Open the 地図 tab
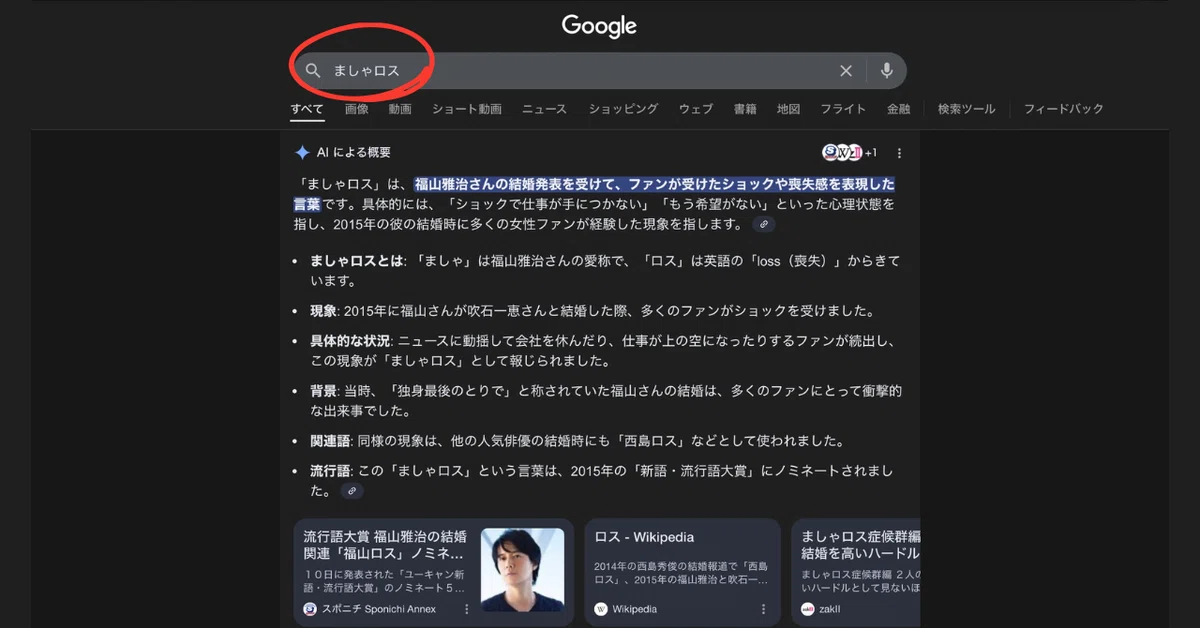This screenshot has height=628, width=1200. [789, 109]
